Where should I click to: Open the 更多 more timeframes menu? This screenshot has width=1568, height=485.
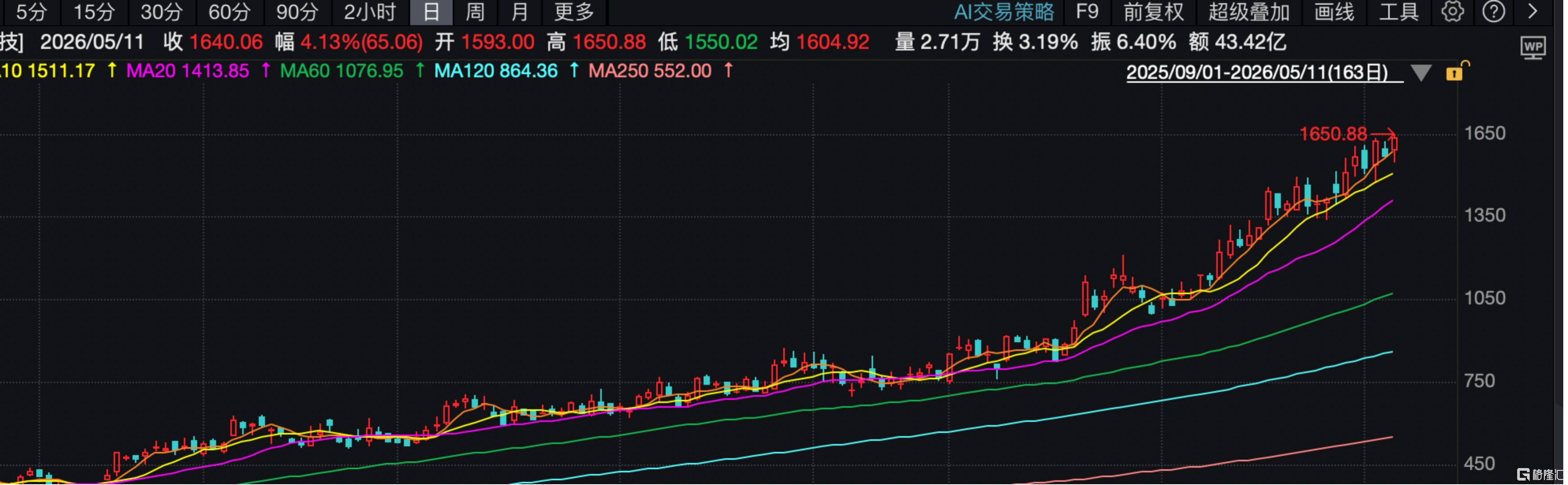tap(574, 11)
